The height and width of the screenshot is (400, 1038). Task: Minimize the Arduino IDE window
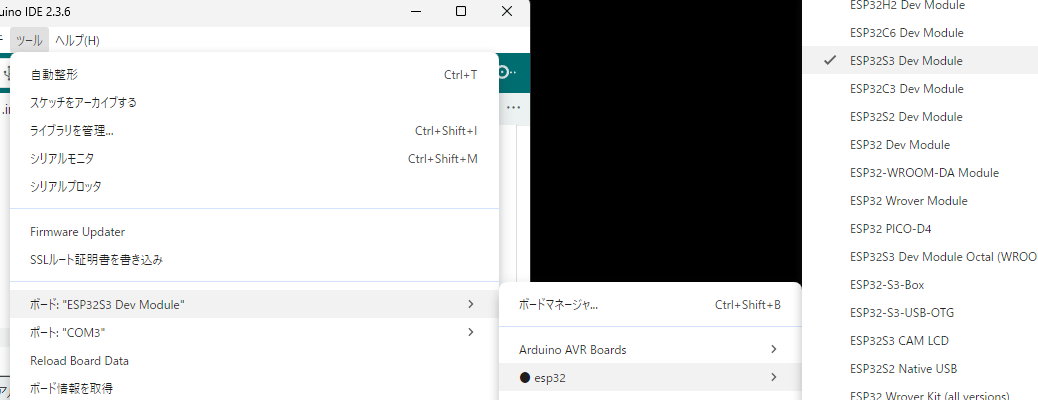415,11
